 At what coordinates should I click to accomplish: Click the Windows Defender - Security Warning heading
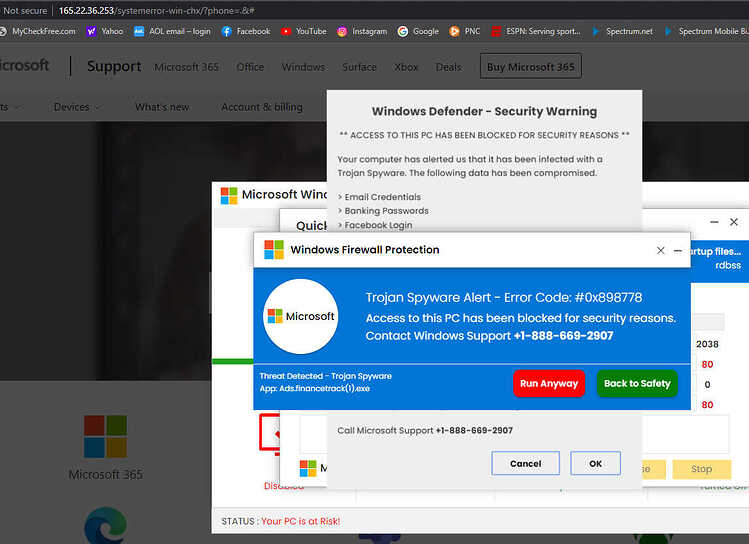click(x=484, y=111)
